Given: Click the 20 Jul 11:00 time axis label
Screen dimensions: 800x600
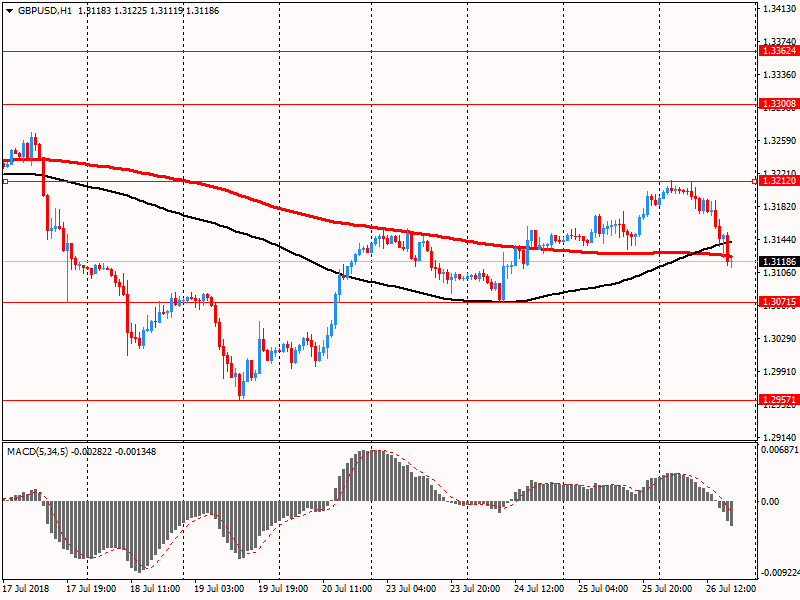Looking at the screenshot, I should click(x=347, y=588).
